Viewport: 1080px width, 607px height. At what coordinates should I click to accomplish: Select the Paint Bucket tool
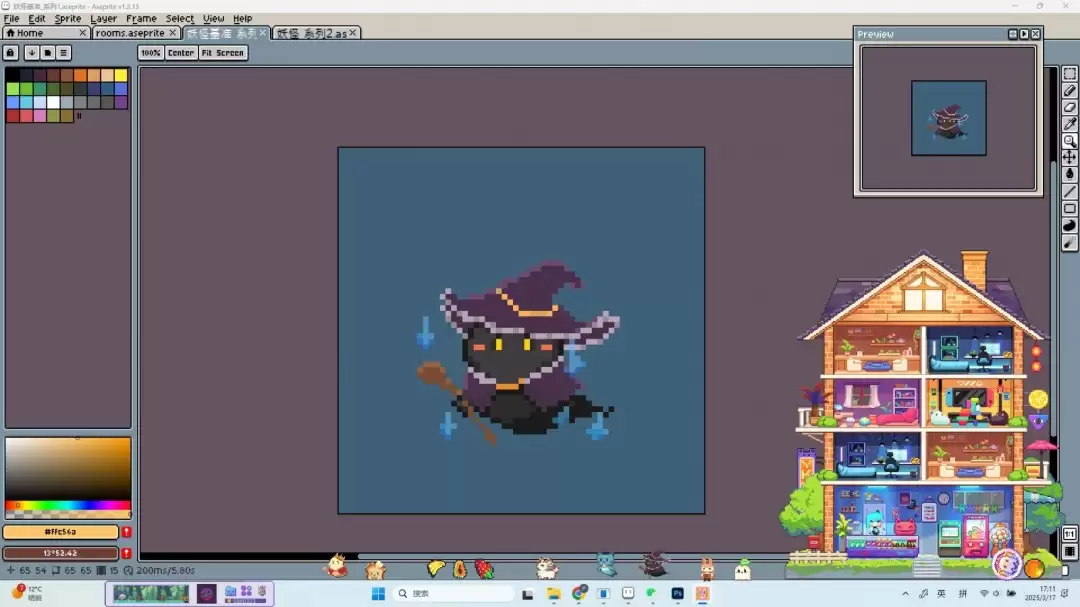(x=1069, y=174)
